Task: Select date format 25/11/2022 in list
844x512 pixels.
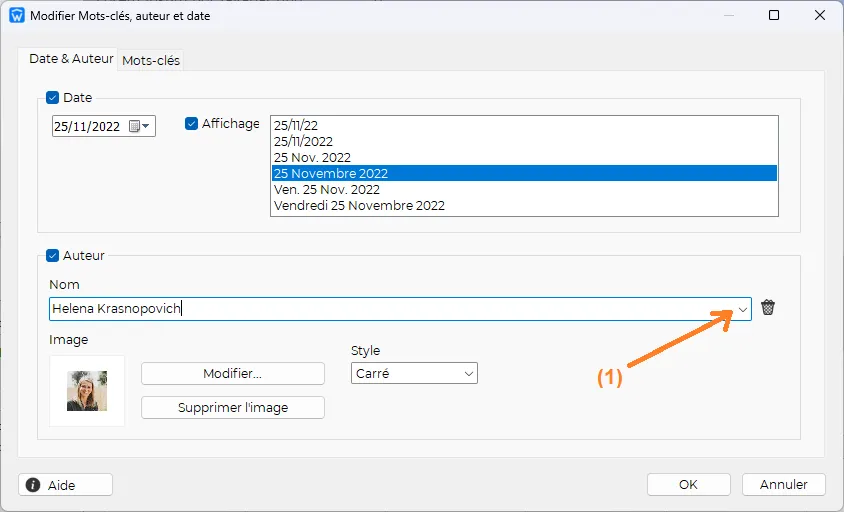Action: click(x=524, y=141)
